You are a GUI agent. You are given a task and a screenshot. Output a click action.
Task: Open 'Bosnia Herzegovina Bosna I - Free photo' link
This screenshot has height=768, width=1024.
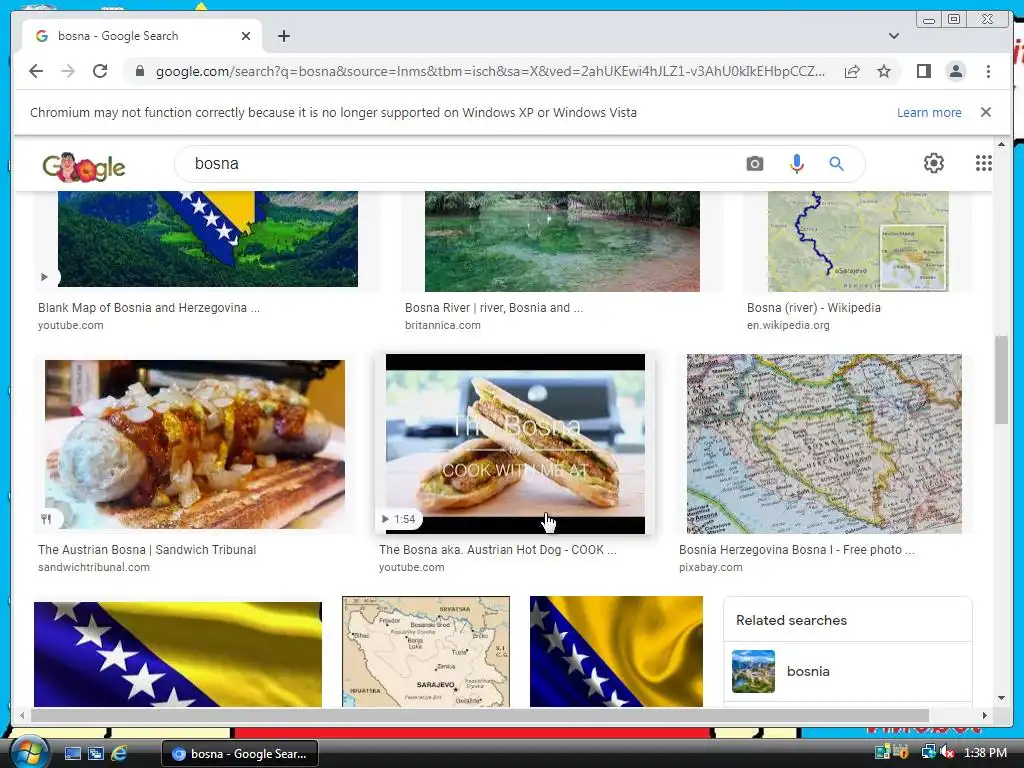[x=797, y=550]
